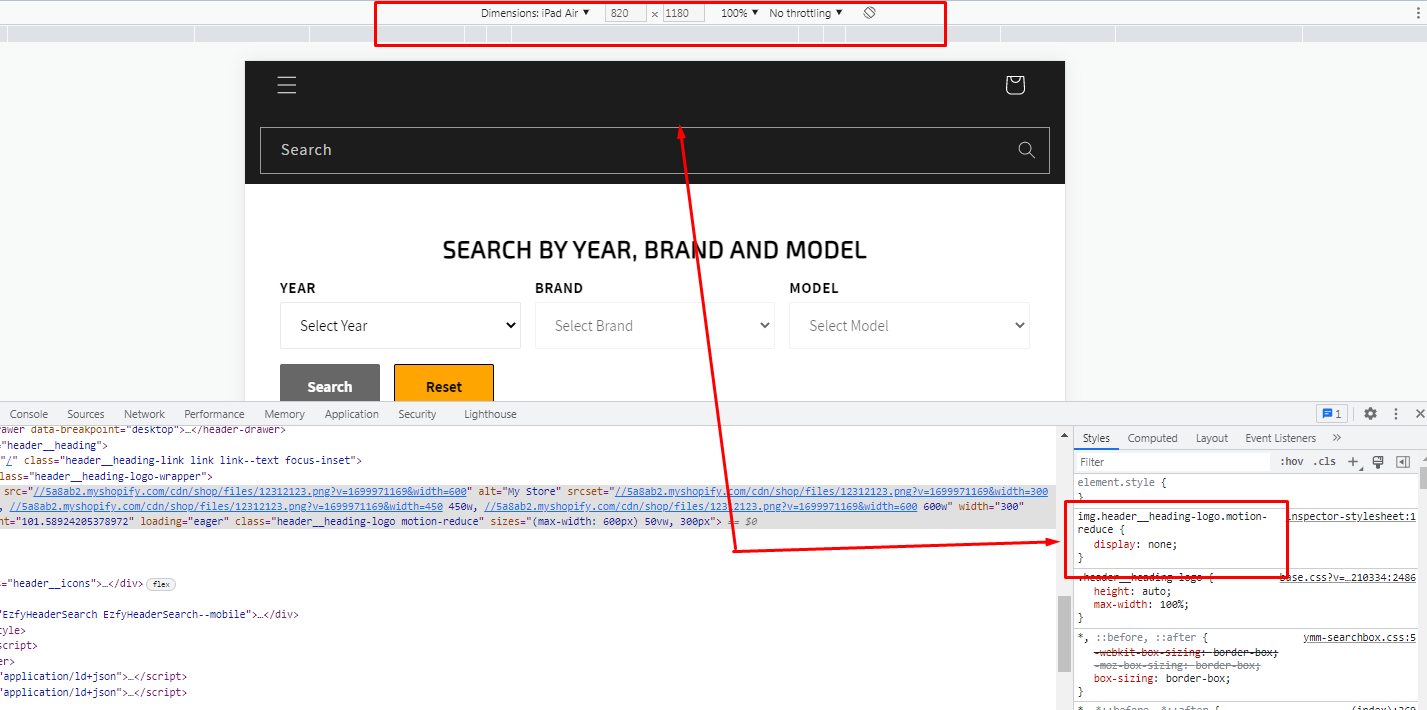The height and width of the screenshot is (710, 1427).
Task: Click the viewport height field showing 1180
Action: point(684,13)
